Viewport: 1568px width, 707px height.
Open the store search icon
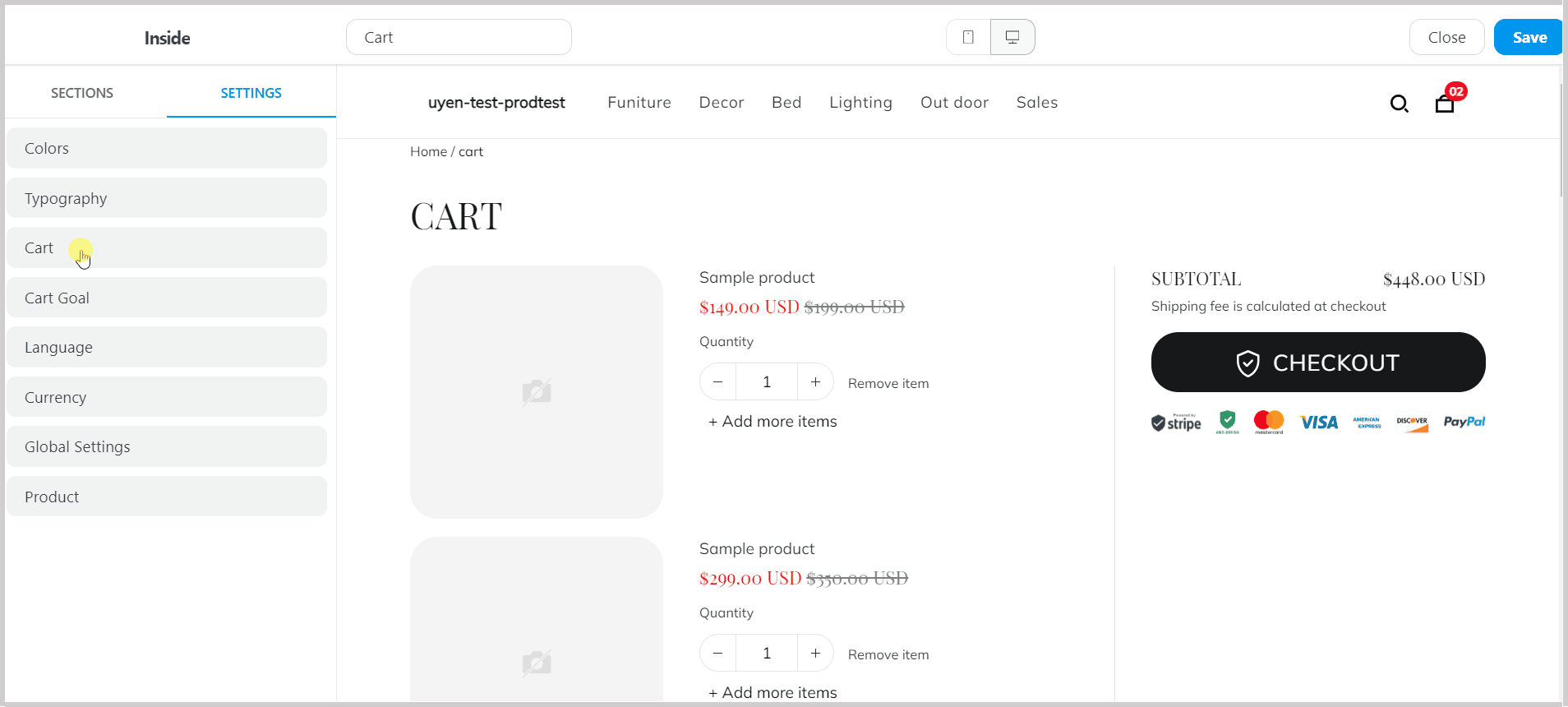pos(1399,104)
